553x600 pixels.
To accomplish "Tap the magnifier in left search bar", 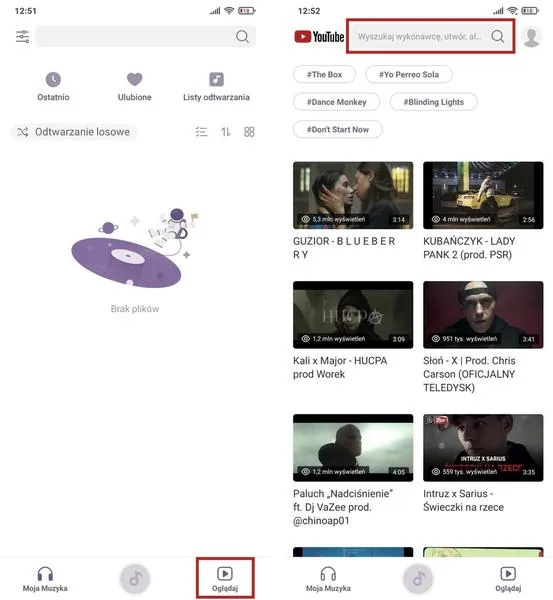I will pos(242,37).
